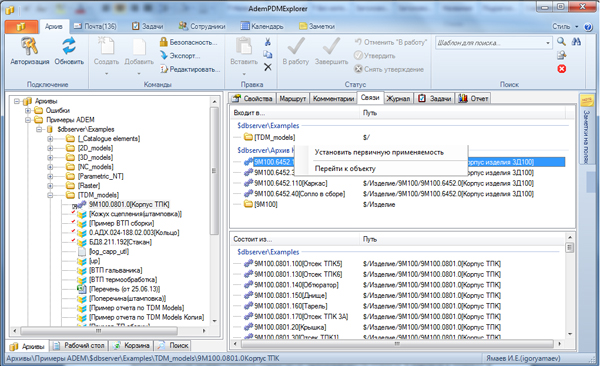
Task: Switch to the Маршрут tab
Action: pyautogui.click(x=293, y=99)
